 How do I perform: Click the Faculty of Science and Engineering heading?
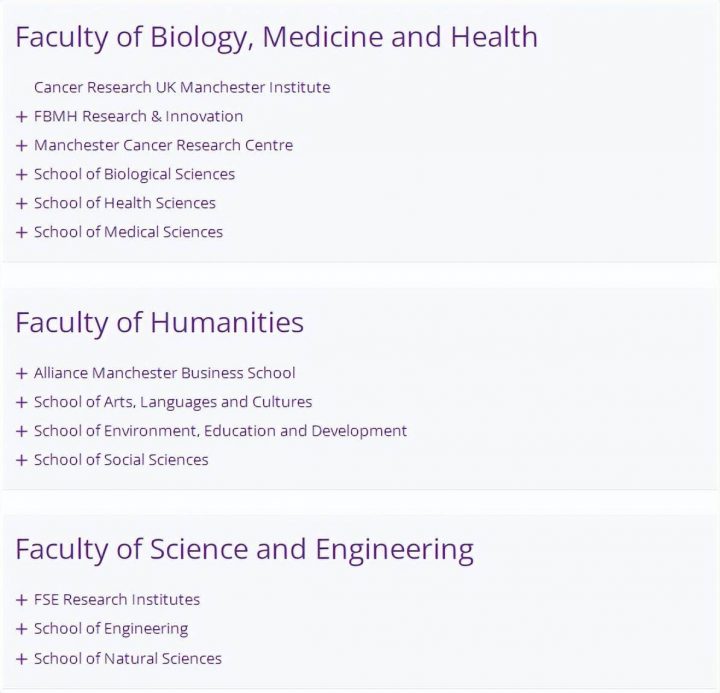point(244,549)
